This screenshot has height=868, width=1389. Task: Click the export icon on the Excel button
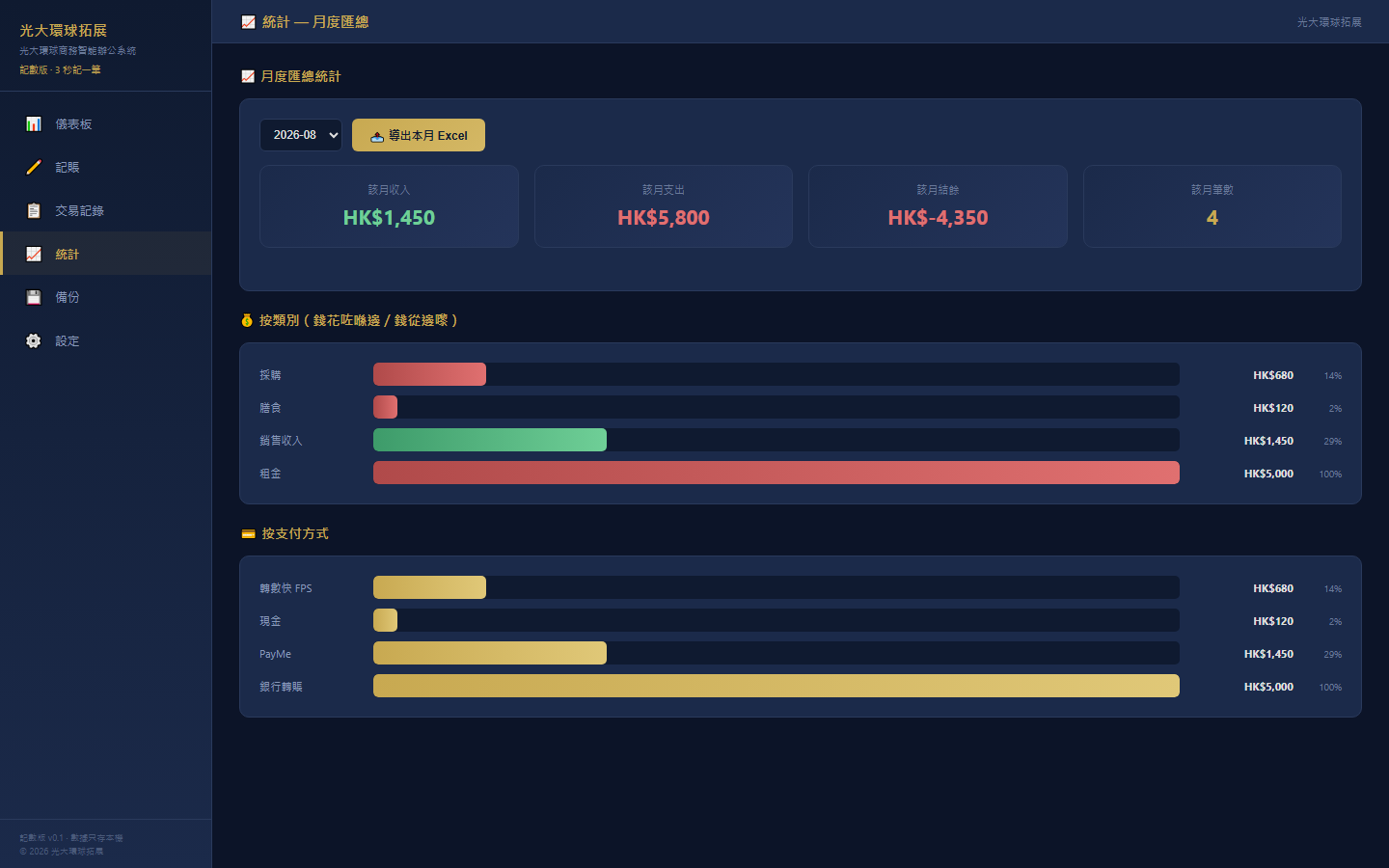point(377,136)
